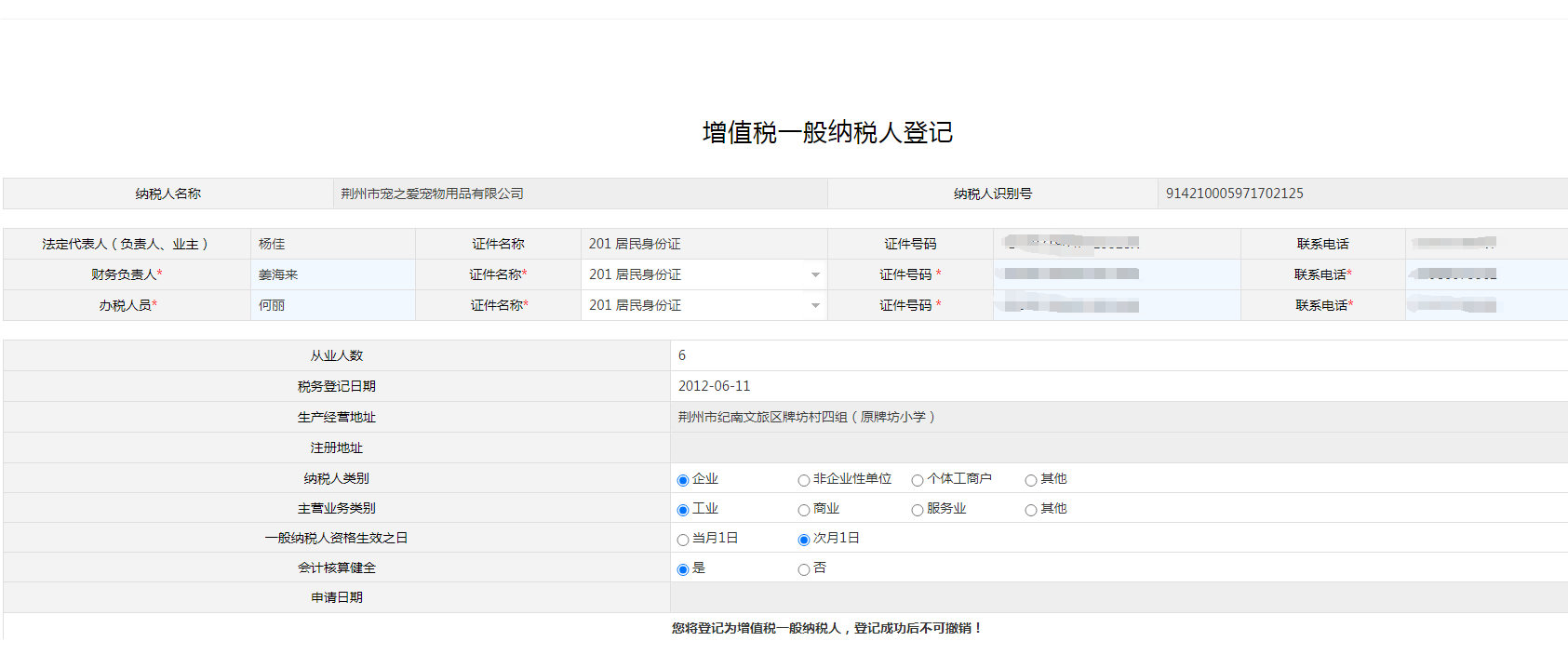This screenshot has width=1568, height=668.
Task: Choose 非企业性单位 as taxpayer category
Action: point(804,480)
